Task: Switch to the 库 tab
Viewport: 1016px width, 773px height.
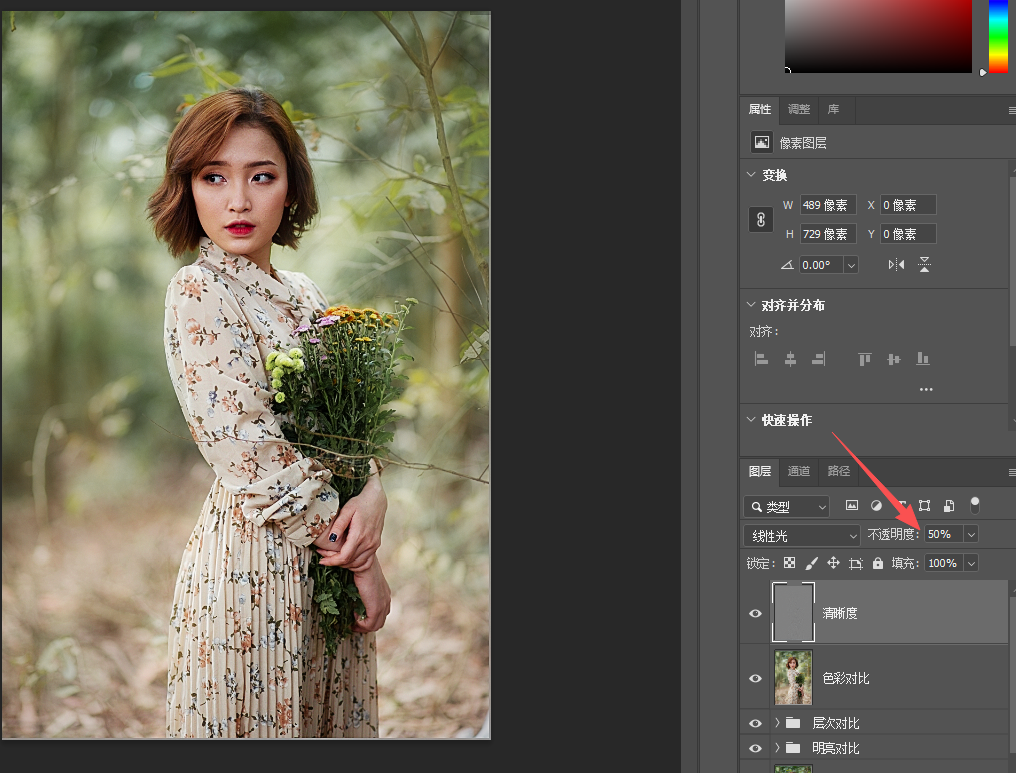Action: click(x=833, y=110)
